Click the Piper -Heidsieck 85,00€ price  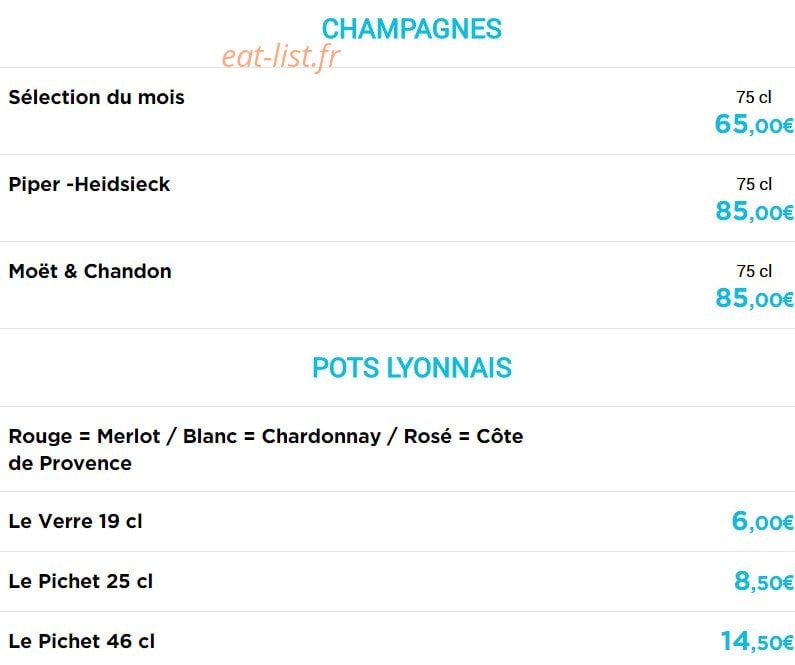754,211
